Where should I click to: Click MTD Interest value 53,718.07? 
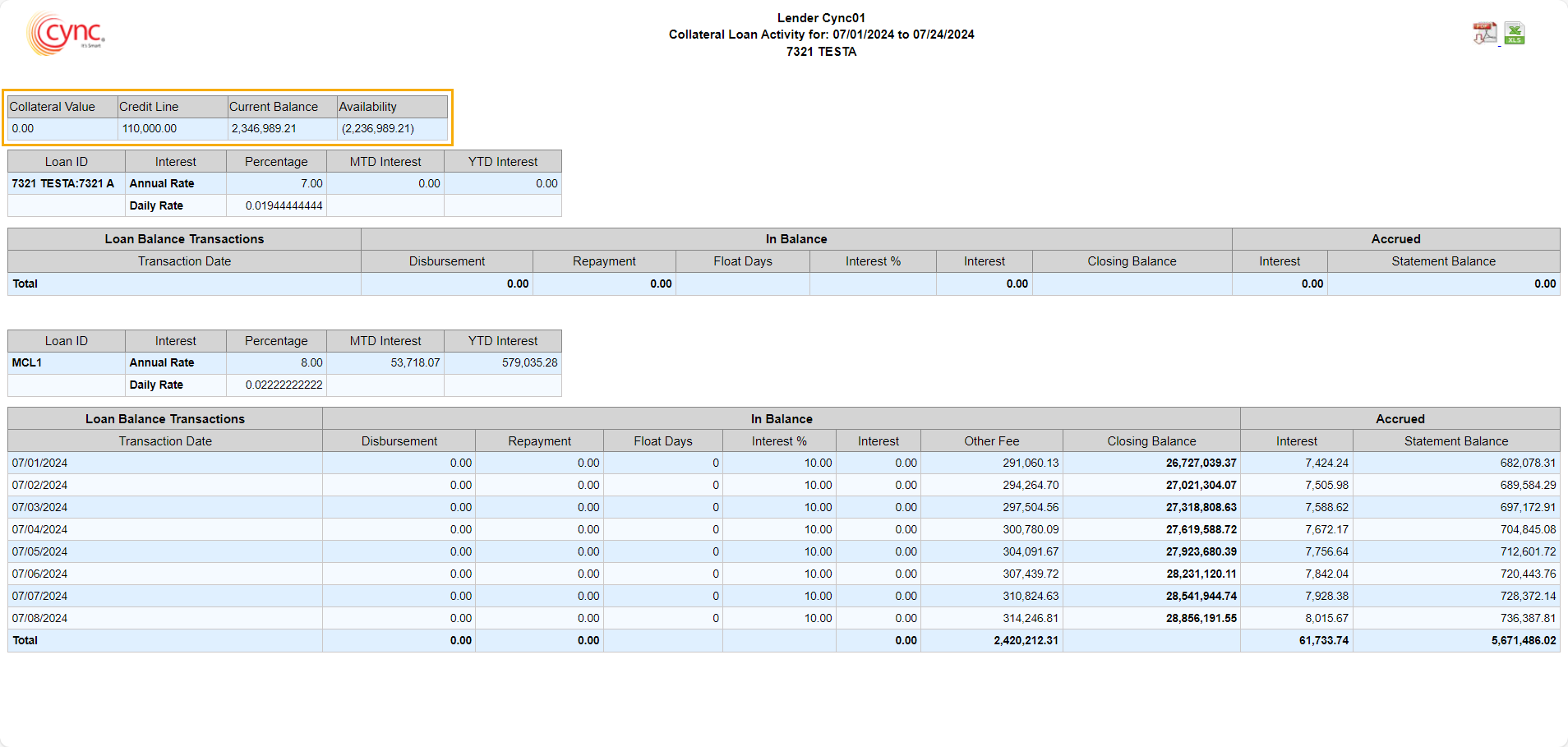point(415,363)
